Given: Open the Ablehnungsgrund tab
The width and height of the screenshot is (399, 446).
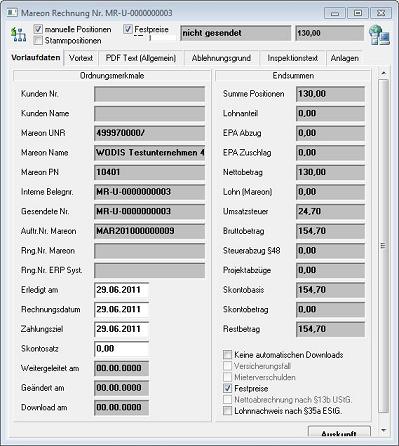Looking at the screenshot, I should (x=221, y=58).
